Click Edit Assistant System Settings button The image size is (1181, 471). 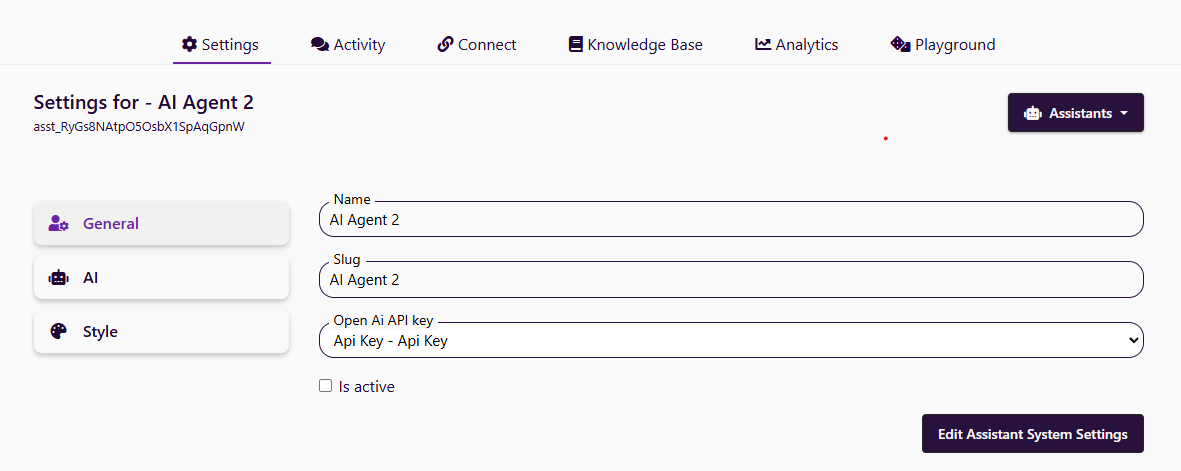point(1033,434)
